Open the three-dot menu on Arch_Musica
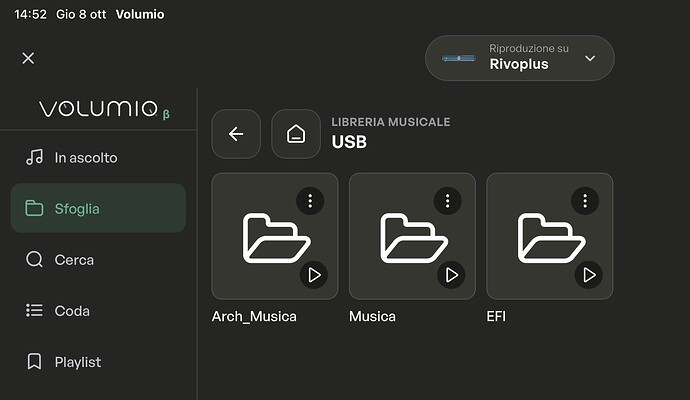 pos(310,201)
